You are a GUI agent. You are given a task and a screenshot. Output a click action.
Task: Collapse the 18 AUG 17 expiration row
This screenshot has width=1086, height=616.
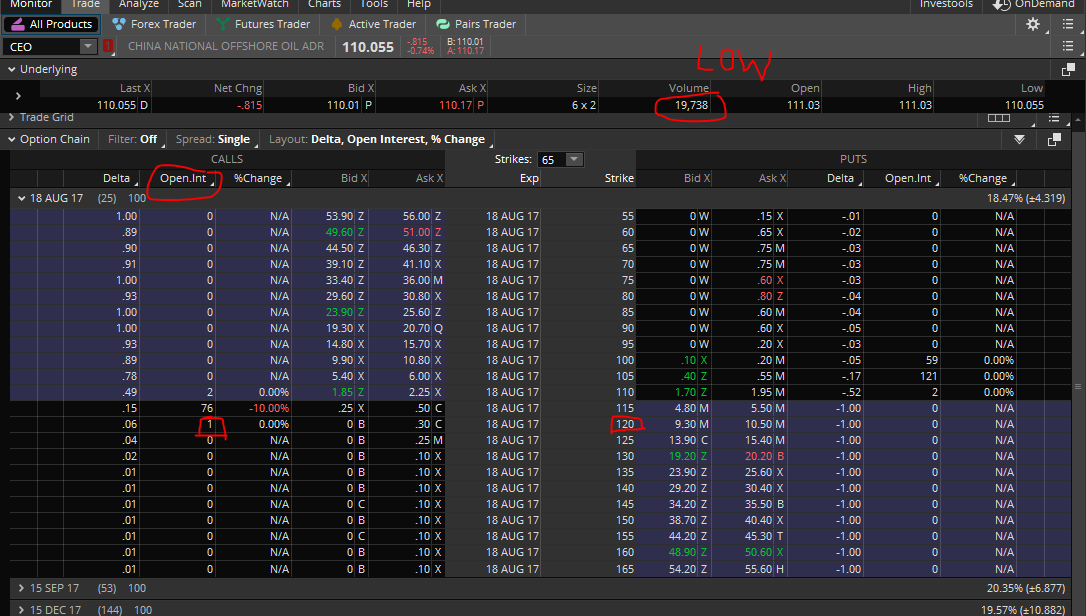pos(21,199)
